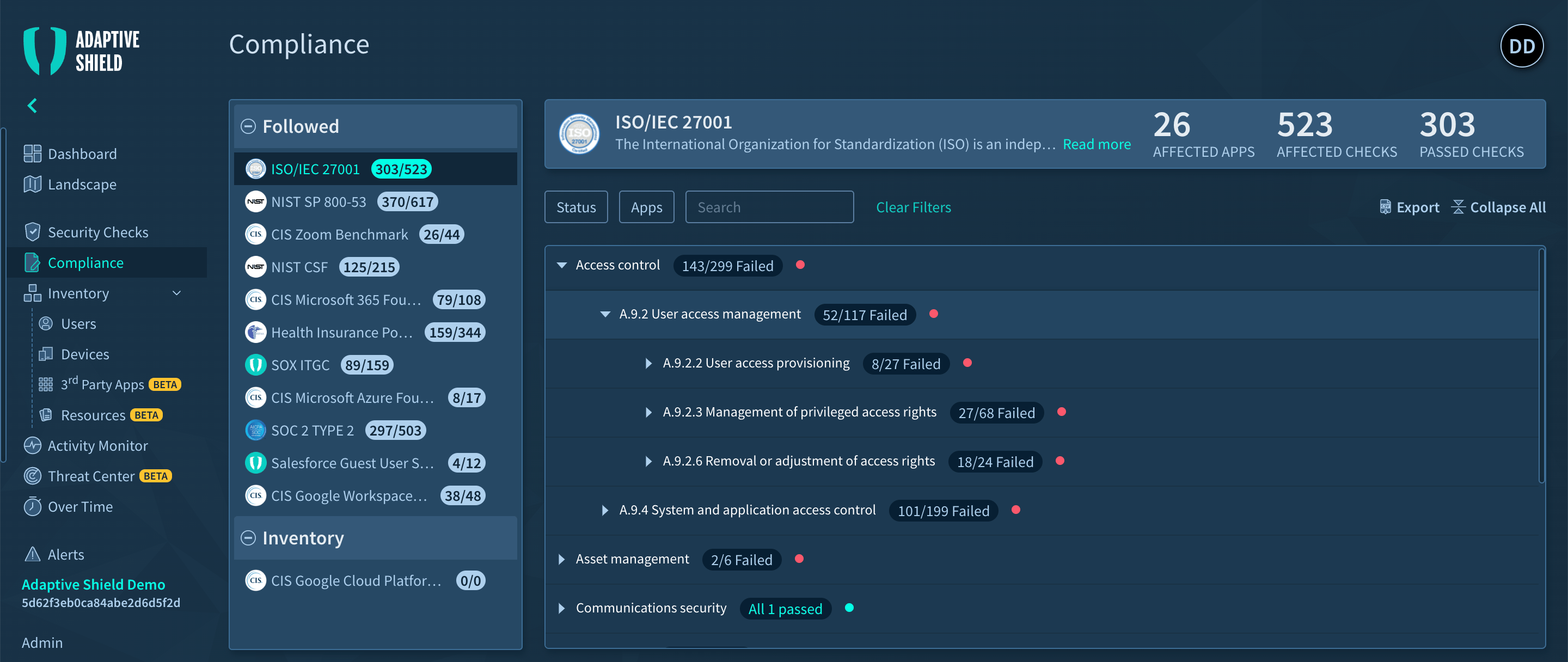This screenshot has height=662, width=1568.
Task: Click the Activity Monitor pulse icon
Action: [x=32, y=445]
